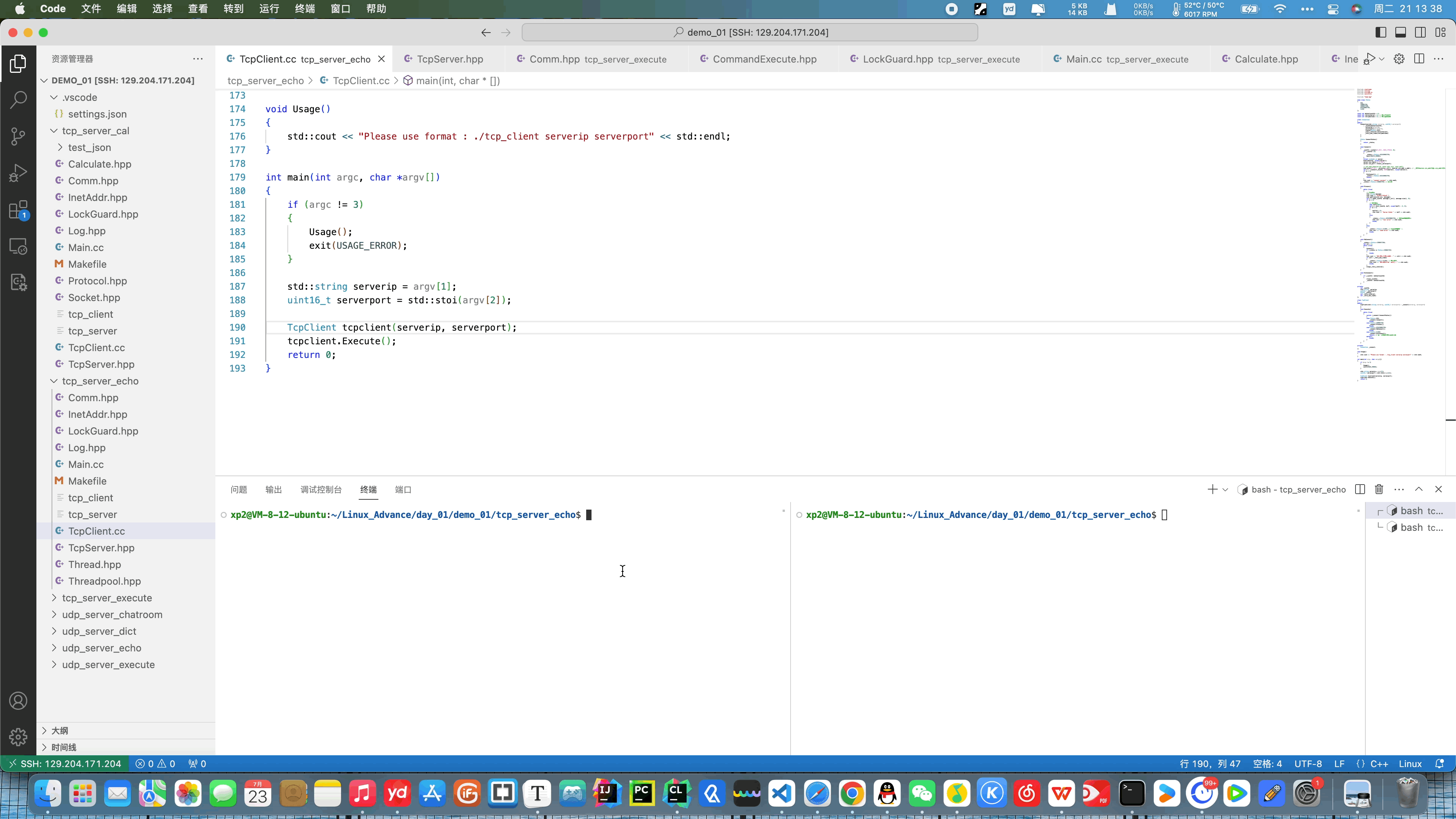The height and width of the screenshot is (819, 1456).
Task: Switch to the TcpServer.hpp editor tab
Action: pos(449,60)
